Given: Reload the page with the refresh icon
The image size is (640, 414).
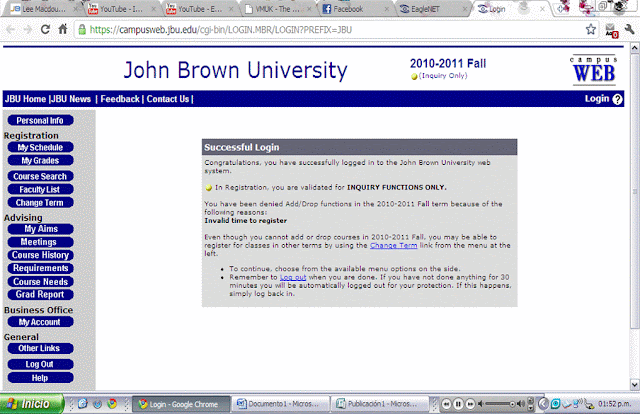Looking at the screenshot, I should click(45, 29).
